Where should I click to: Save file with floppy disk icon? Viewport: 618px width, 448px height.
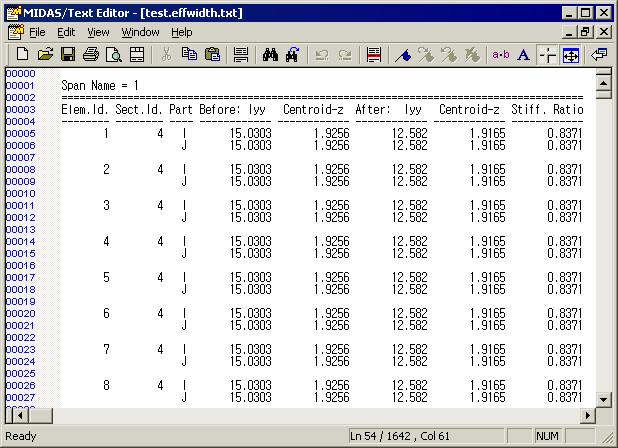click(68, 54)
